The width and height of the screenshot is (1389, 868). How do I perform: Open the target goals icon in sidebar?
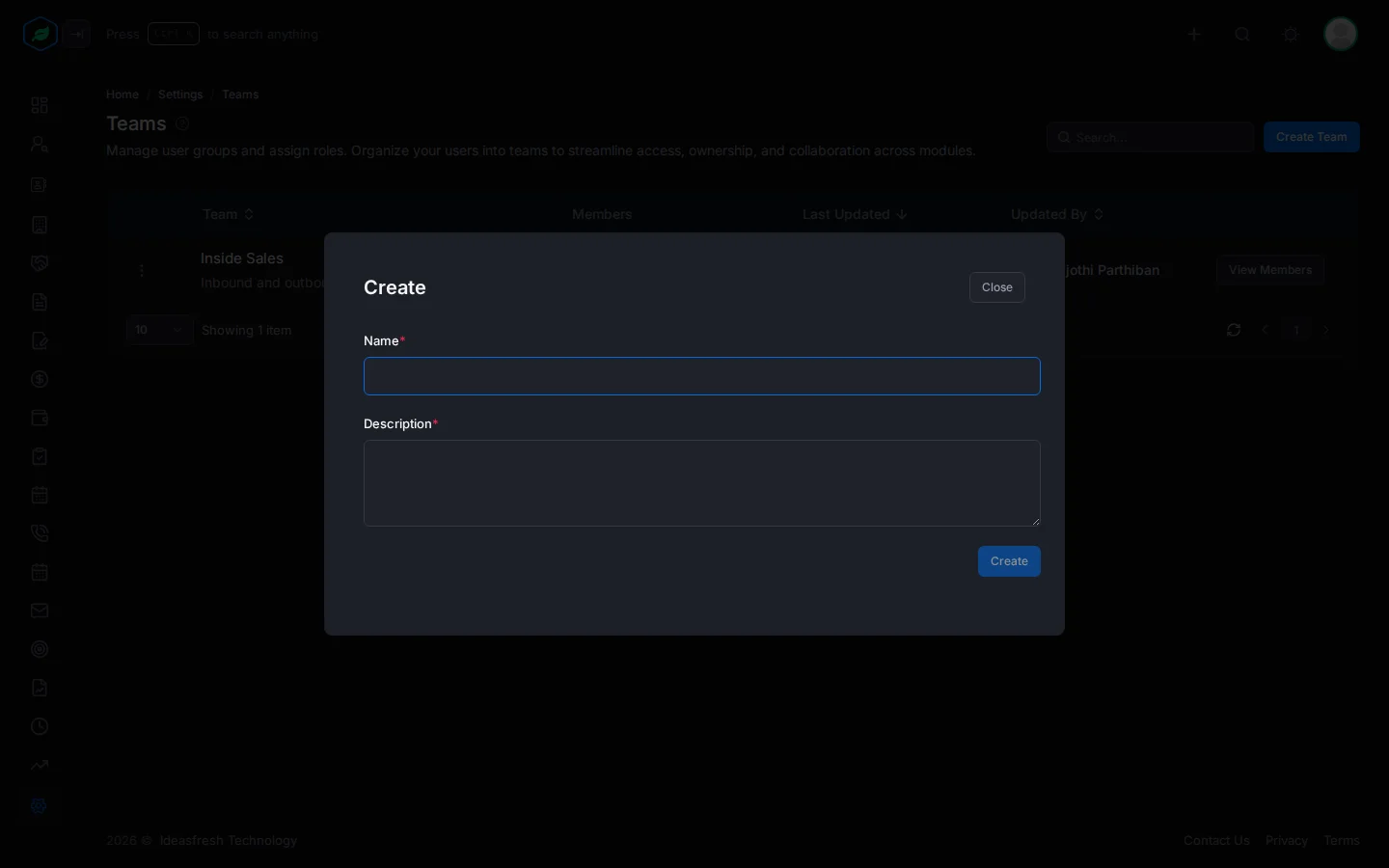[x=40, y=649]
